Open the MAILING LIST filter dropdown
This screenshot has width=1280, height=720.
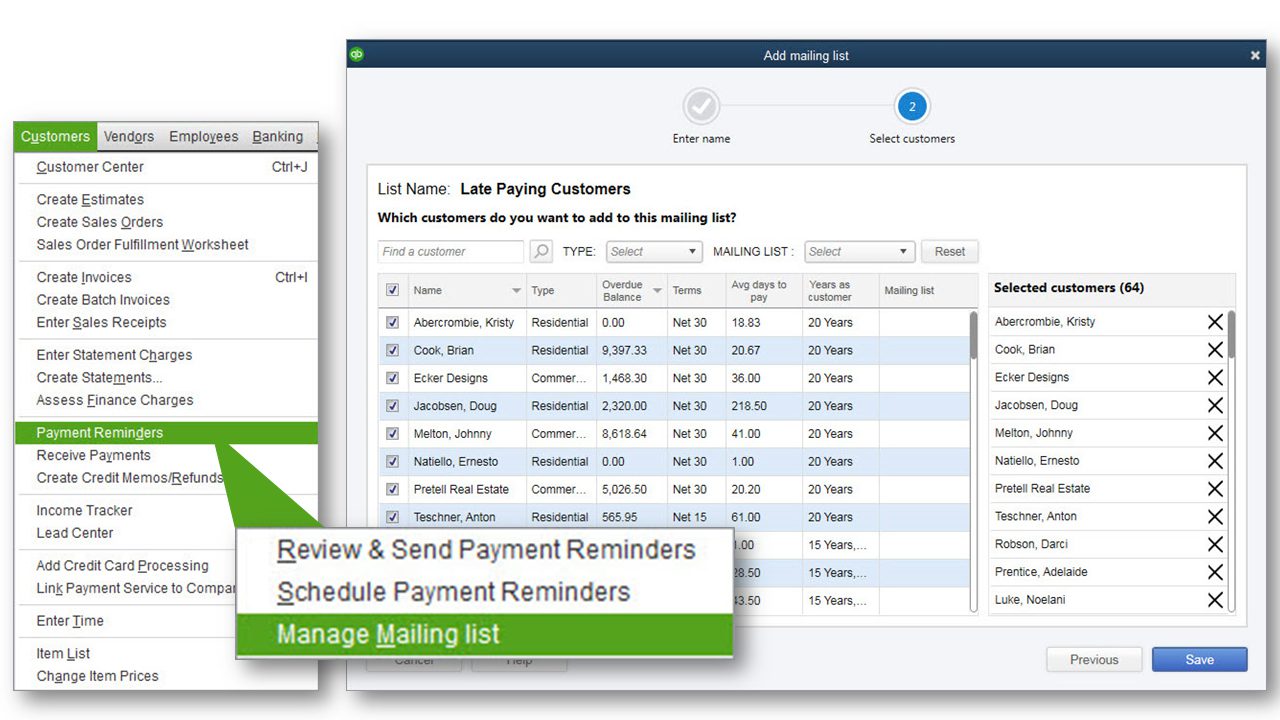click(859, 252)
